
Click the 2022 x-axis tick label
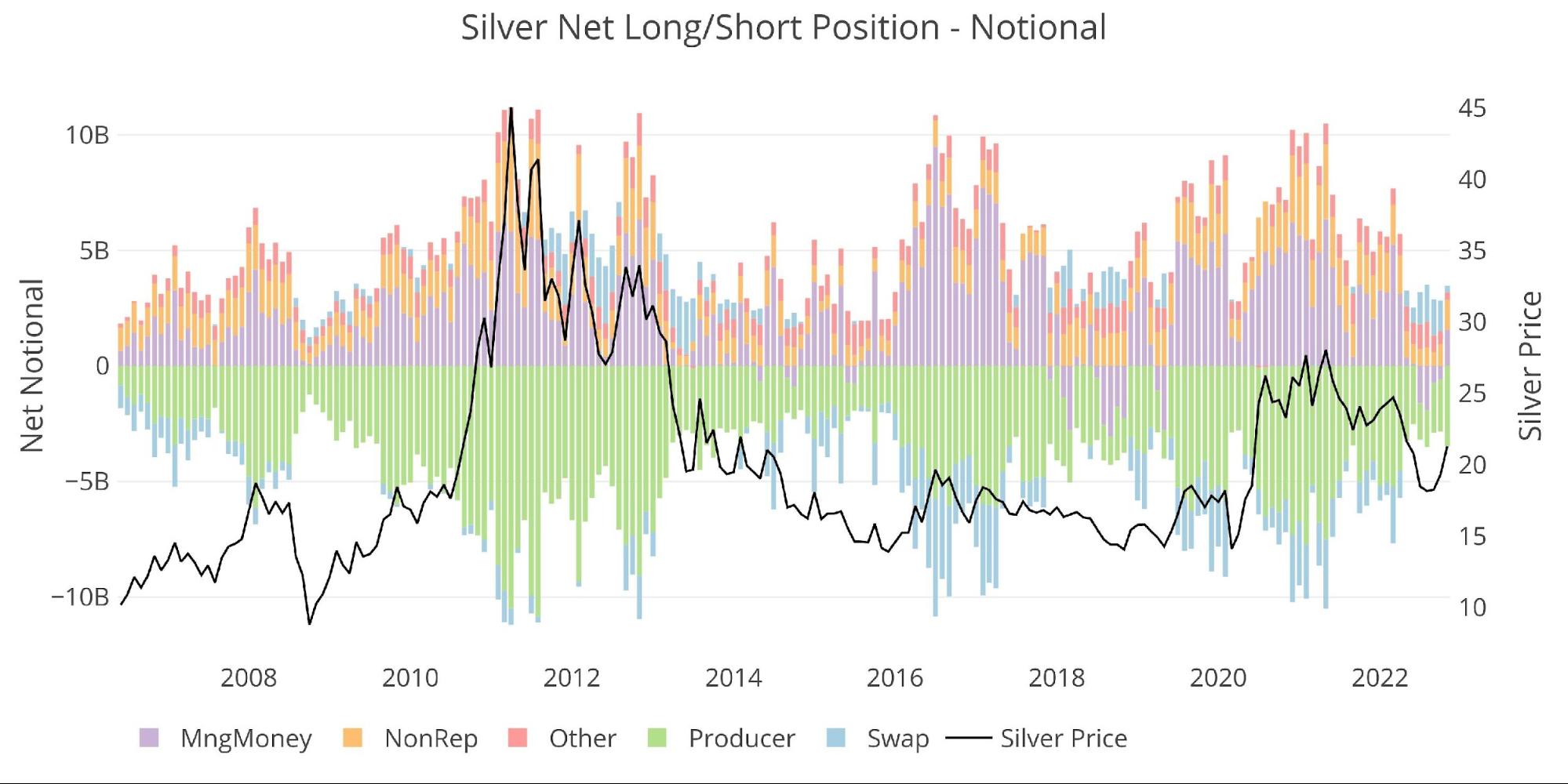point(1379,677)
